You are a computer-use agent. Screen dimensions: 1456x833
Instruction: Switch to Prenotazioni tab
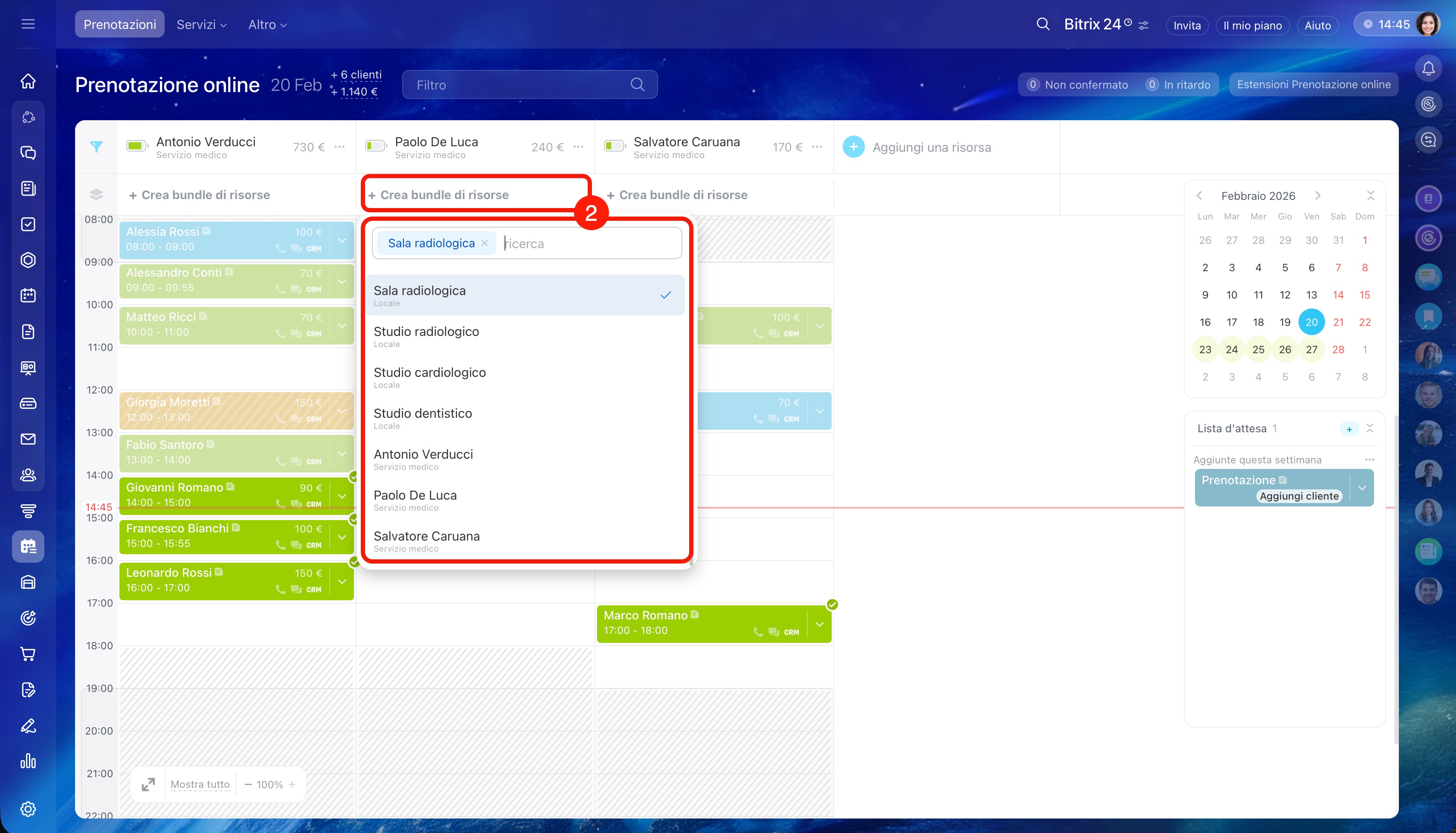(x=119, y=25)
